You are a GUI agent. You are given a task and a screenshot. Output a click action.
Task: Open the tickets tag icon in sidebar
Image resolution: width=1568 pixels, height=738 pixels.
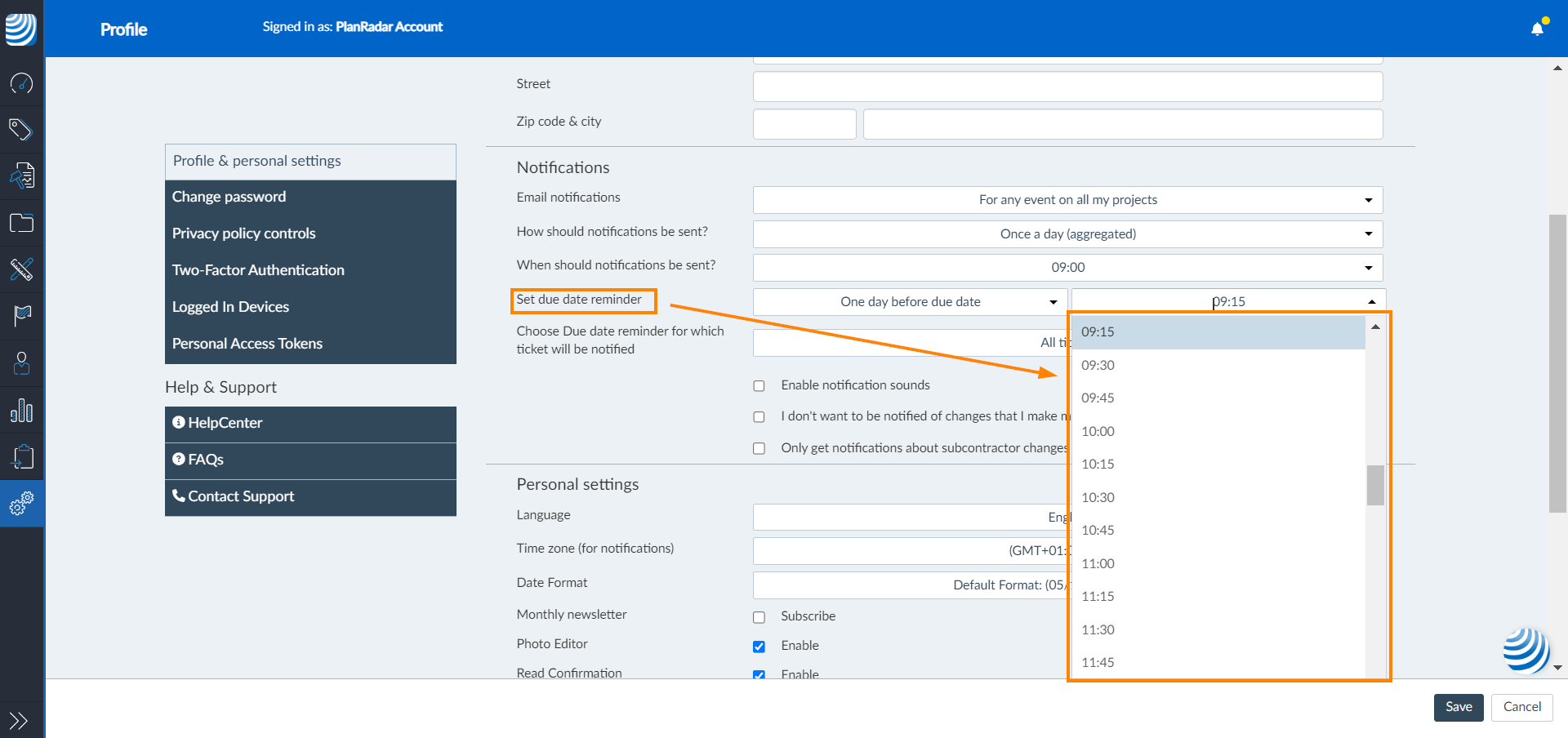22,129
